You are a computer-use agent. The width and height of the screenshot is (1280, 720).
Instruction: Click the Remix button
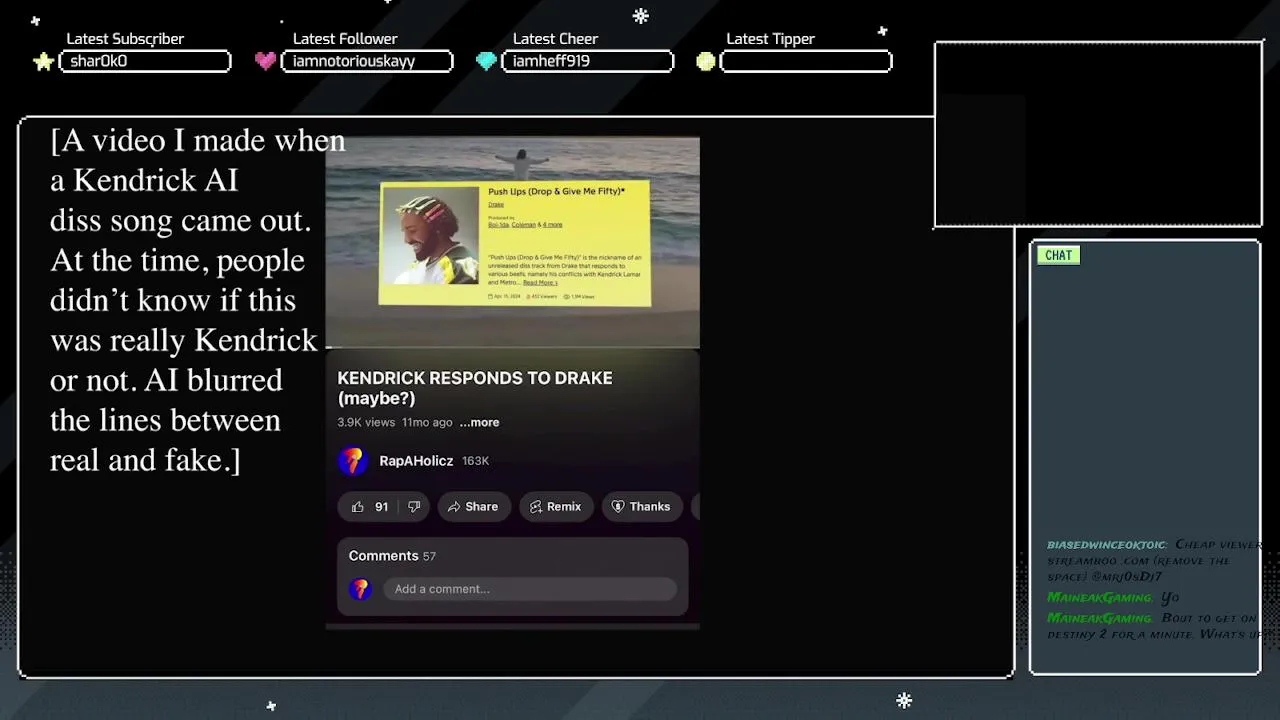click(x=555, y=507)
